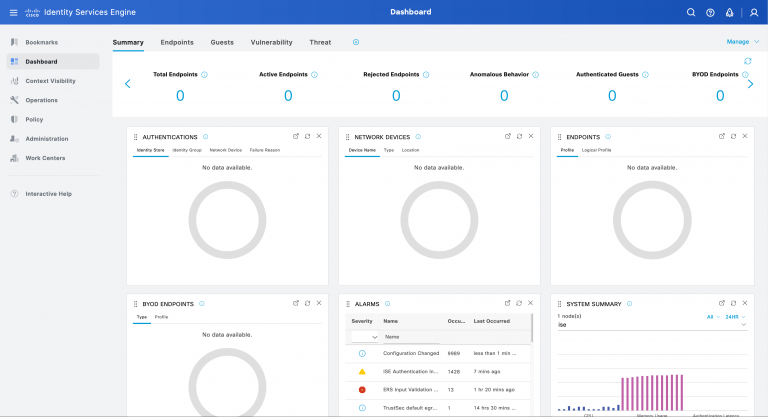The width and height of the screenshot is (768, 417).
Task: Select Identity Group tab in Authentications
Action: click(187, 150)
